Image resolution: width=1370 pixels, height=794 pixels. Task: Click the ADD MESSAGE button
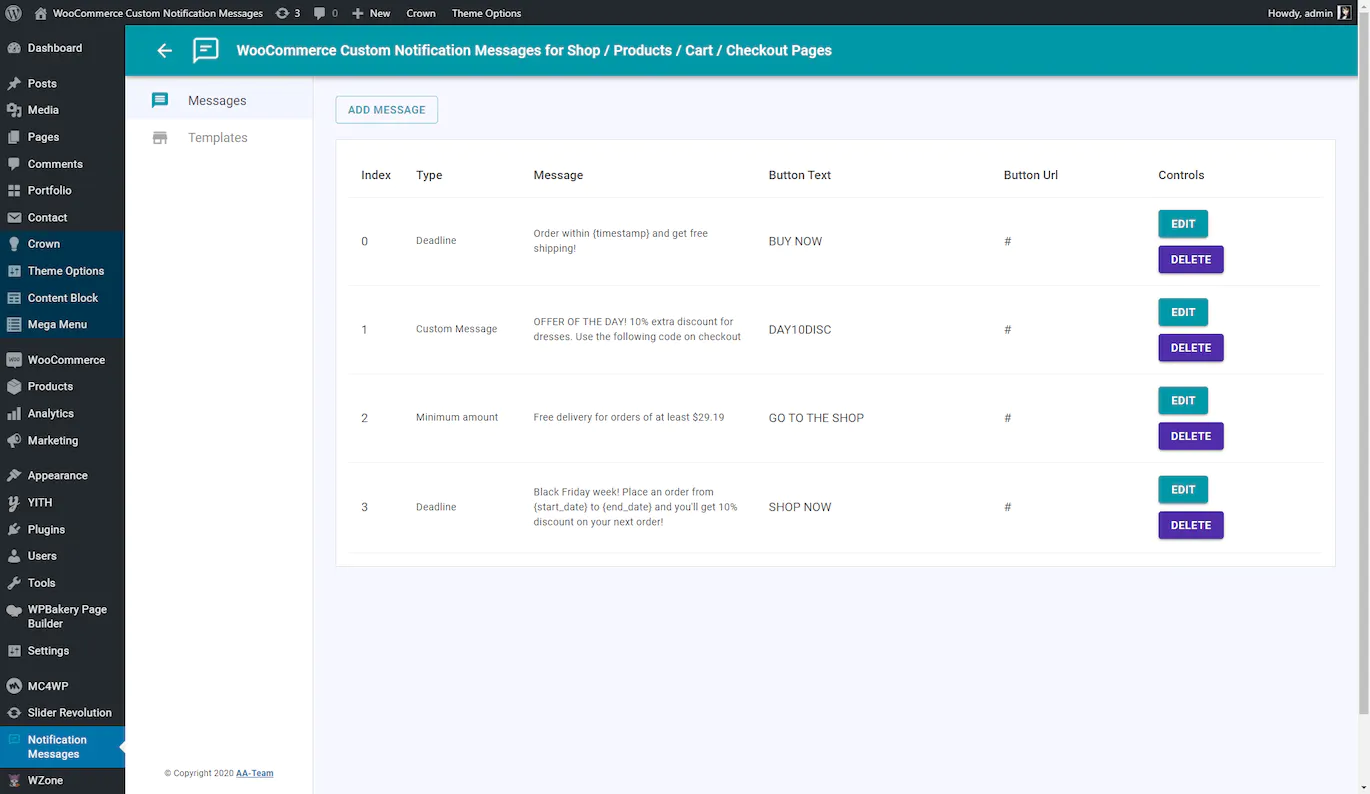click(386, 110)
